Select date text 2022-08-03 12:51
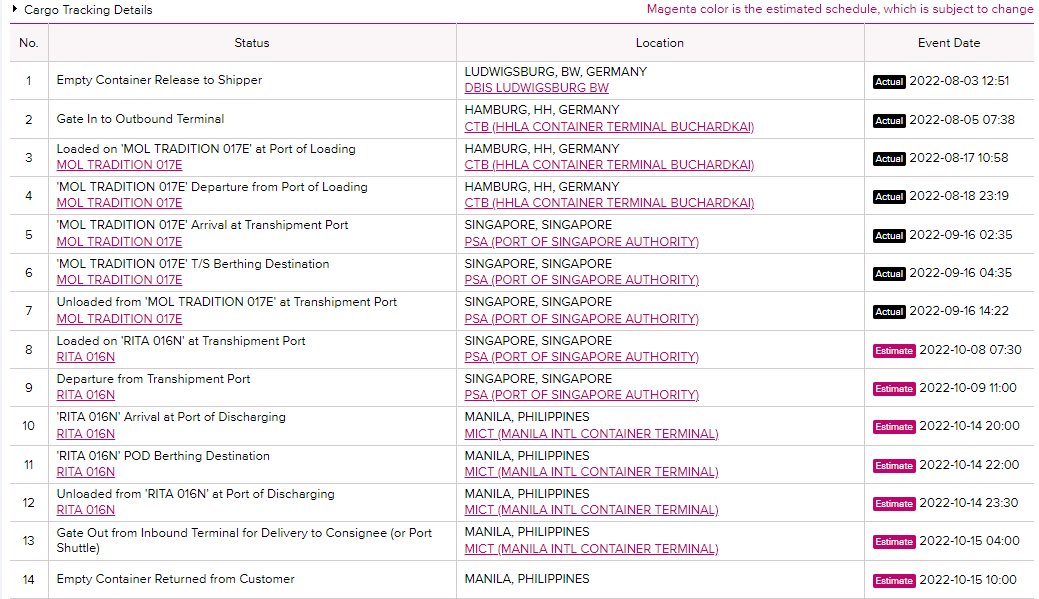This screenshot has width=1039, height=599. coord(959,81)
